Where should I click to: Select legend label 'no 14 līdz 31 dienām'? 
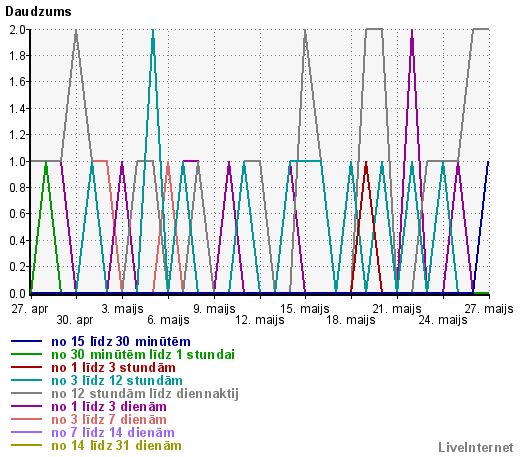[x=116, y=445]
